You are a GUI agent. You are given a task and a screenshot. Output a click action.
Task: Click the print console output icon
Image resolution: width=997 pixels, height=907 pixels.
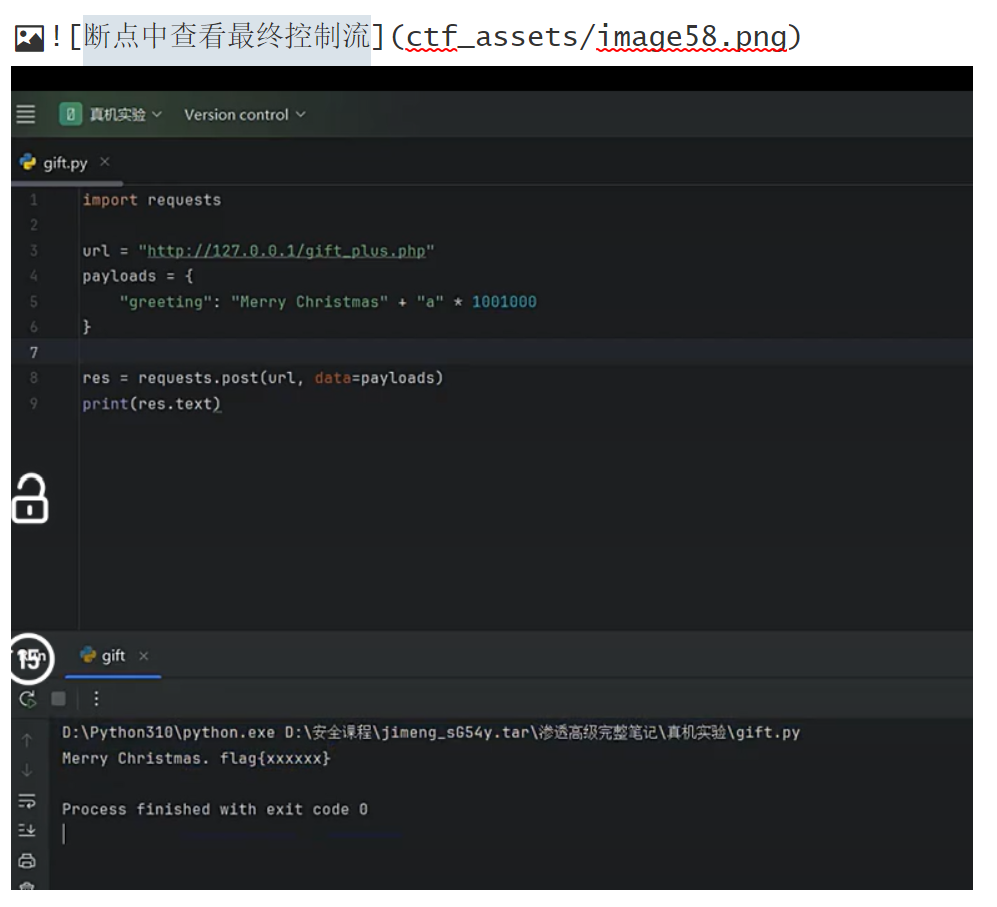click(x=27, y=861)
